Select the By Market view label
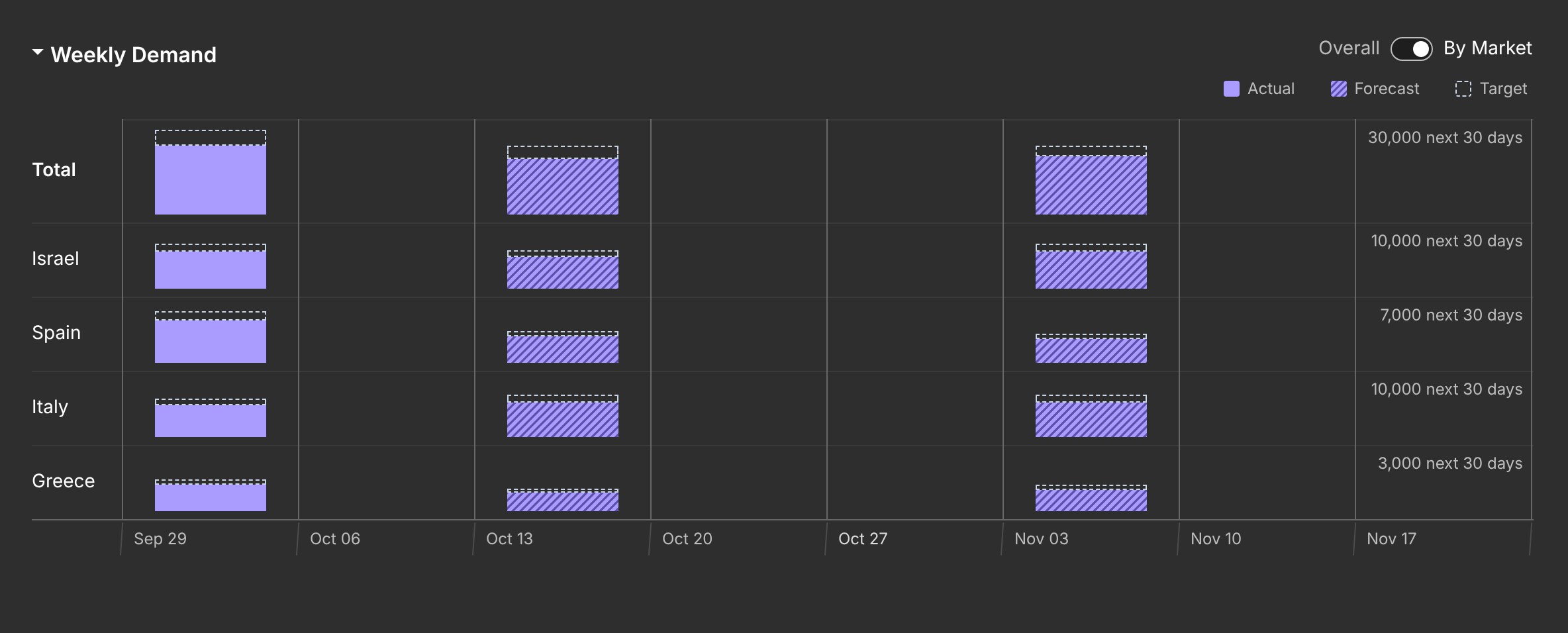The width and height of the screenshot is (1568, 633). pyautogui.click(x=1487, y=48)
